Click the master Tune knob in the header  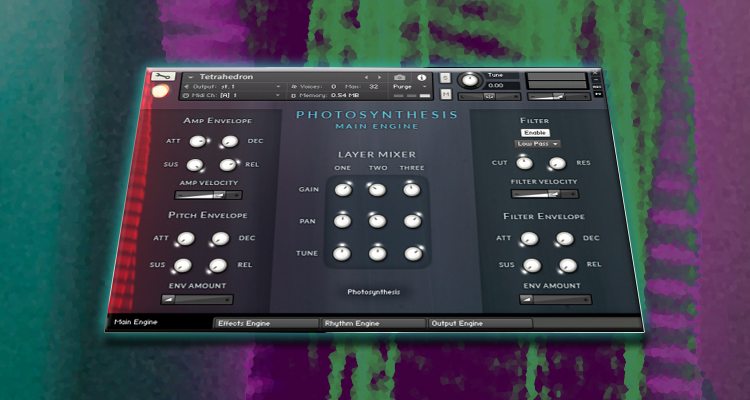tap(470, 80)
